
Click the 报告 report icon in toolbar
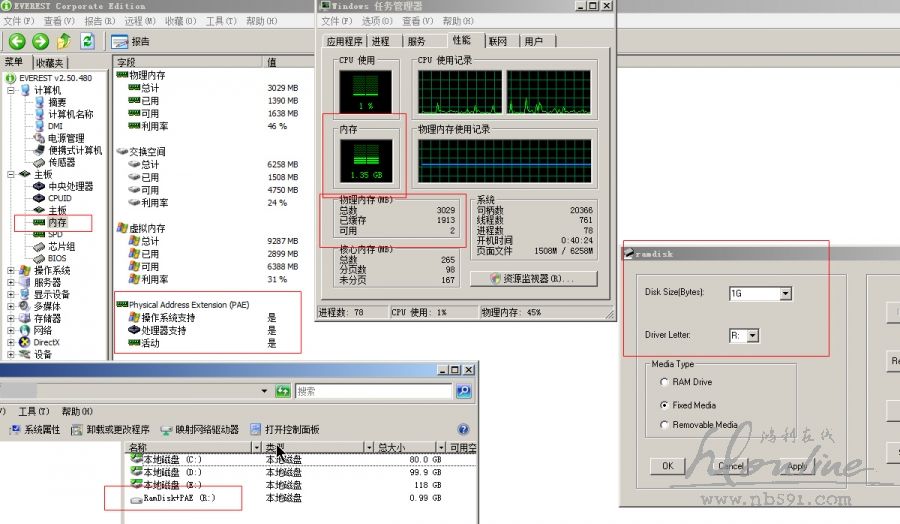[x=120, y=41]
